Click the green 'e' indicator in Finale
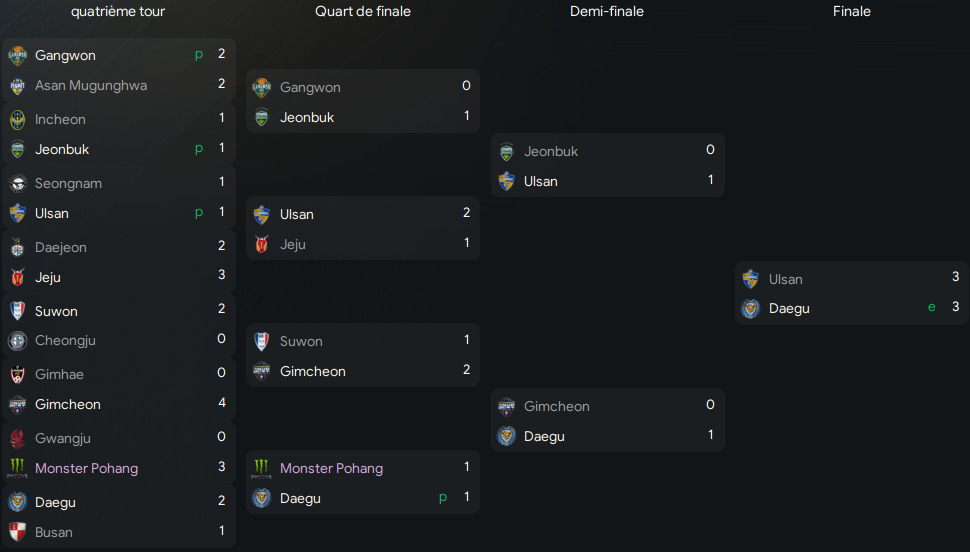Screen dimensions: 970x552 click(932, 307)
